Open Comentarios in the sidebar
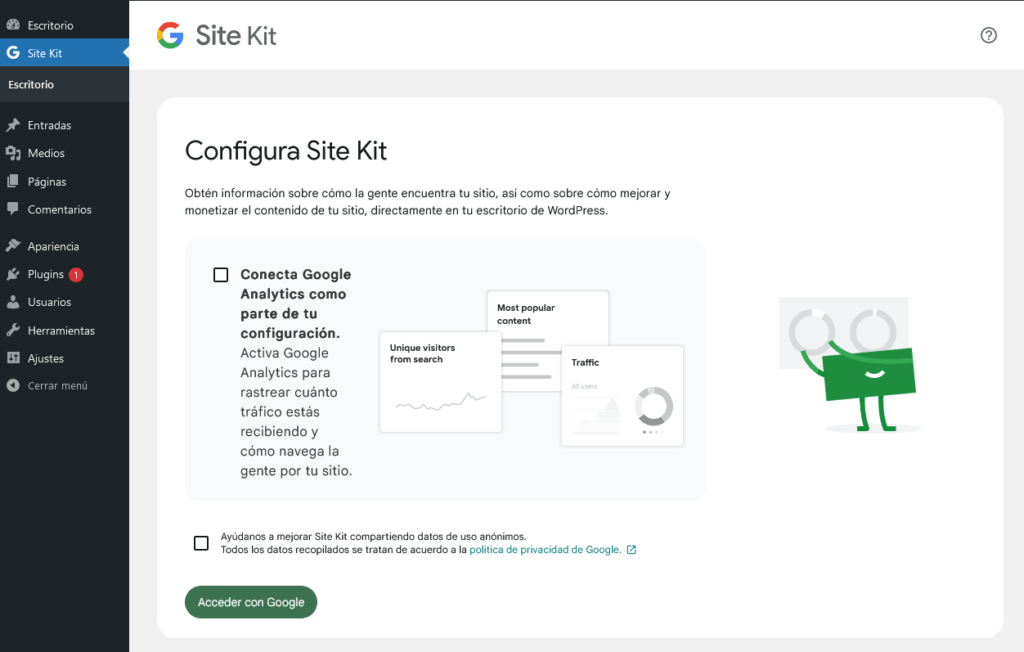This screenshot has height=652, width=1024. [x=65, y=209]
